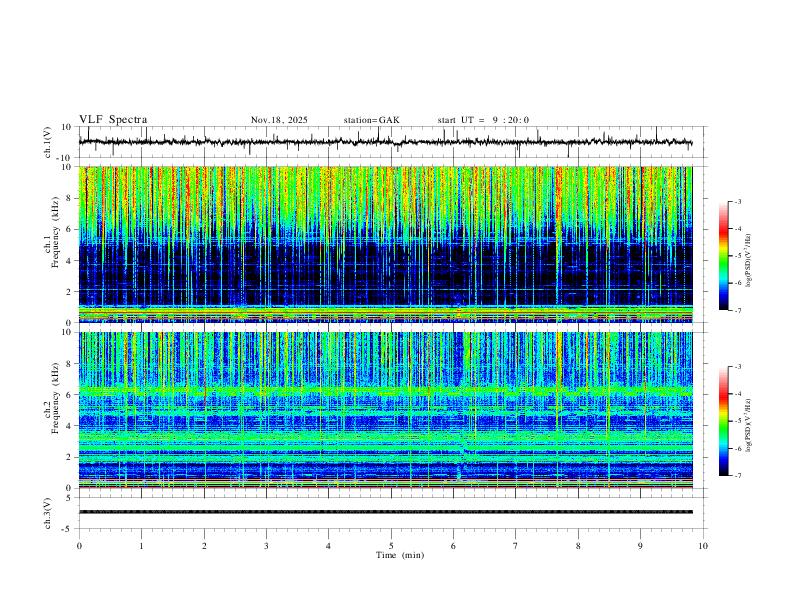Viewport: 792px width, 612px height.
Task: Click the upper PSD color scale bar
Action: click(724, 256)
